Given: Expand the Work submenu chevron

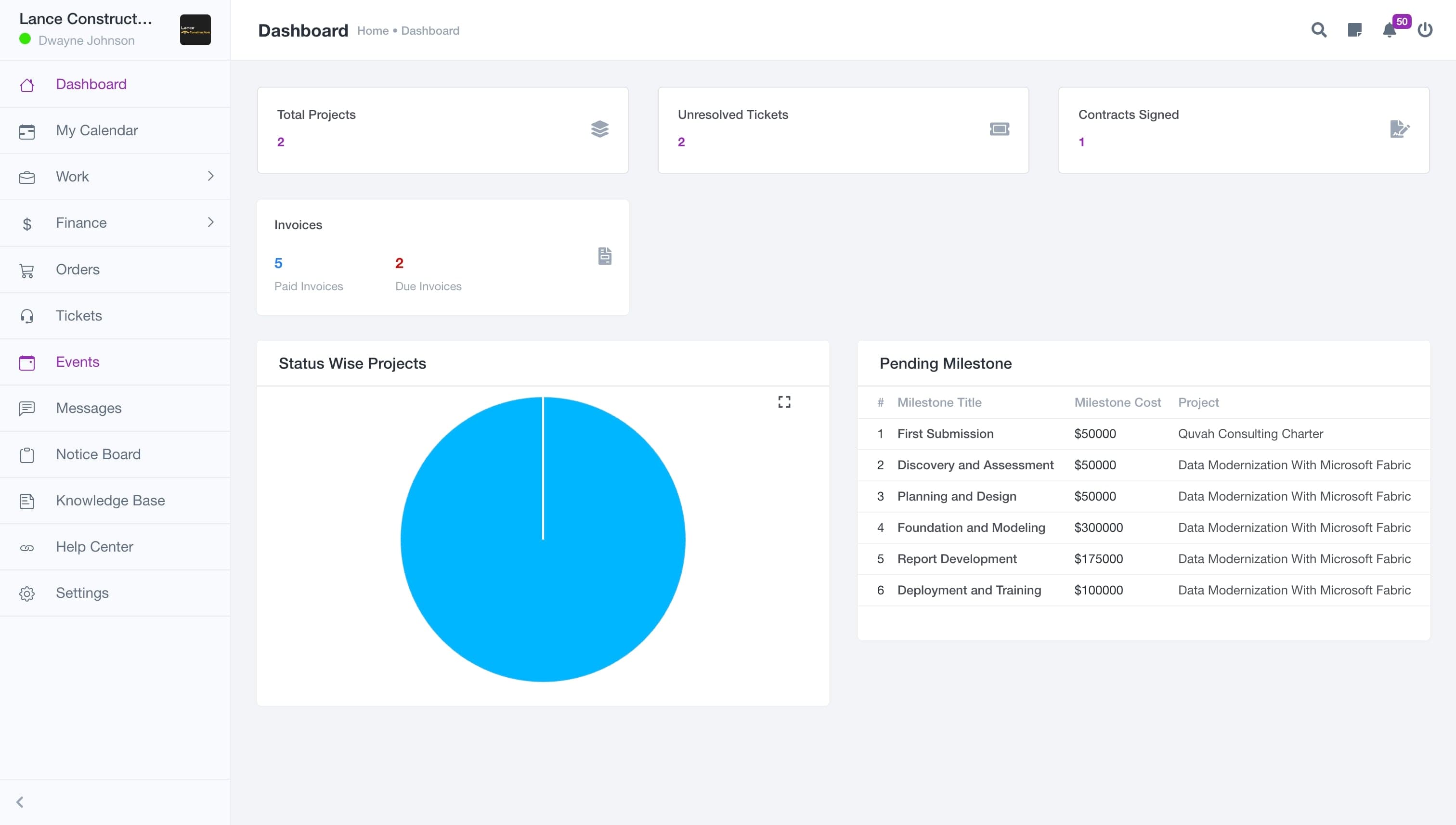Looking at the screenshot, I should click(x=211, y=176).
